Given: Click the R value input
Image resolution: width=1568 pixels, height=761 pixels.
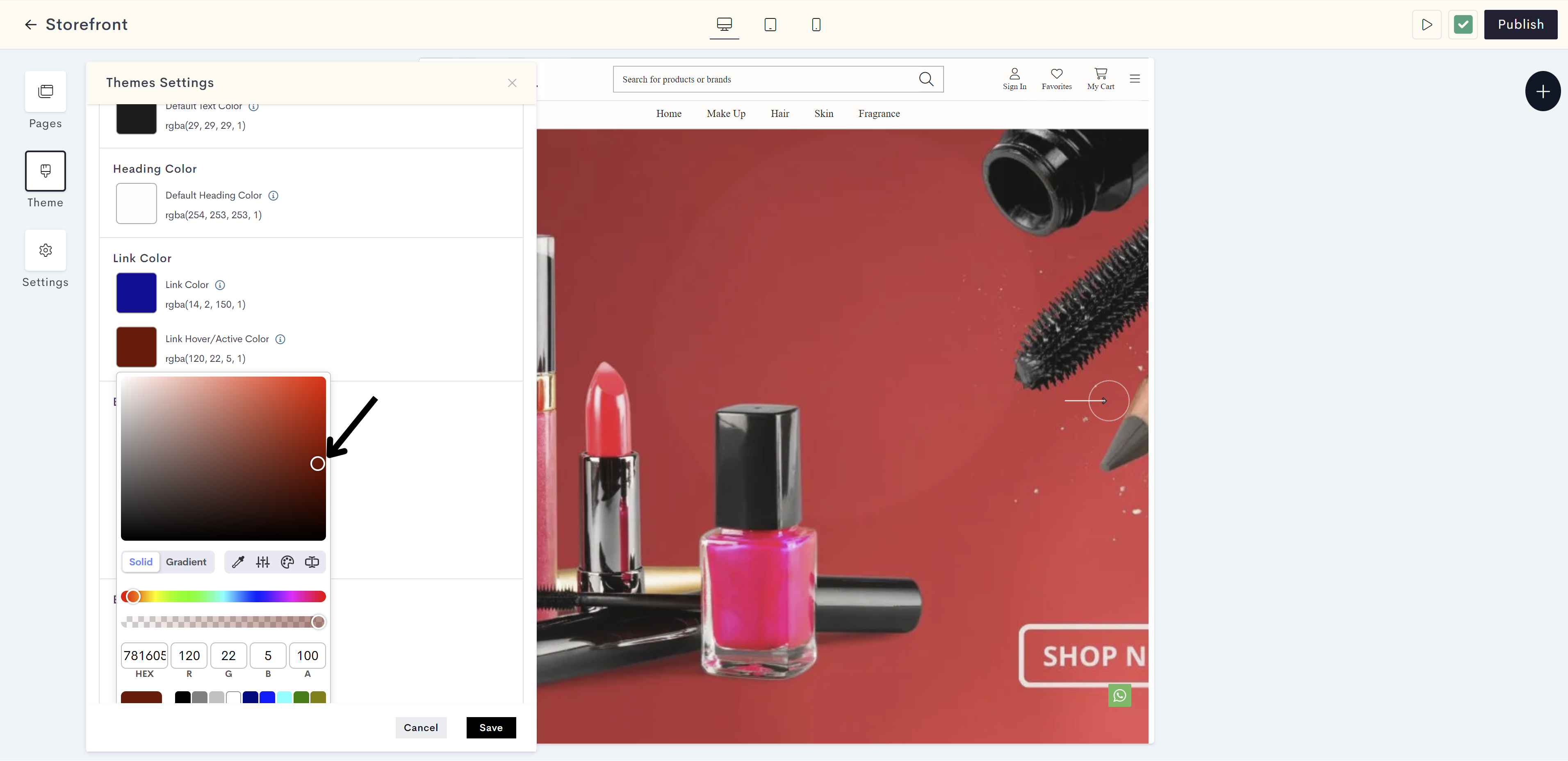Looking at the screenshot, I should (189, 656).
